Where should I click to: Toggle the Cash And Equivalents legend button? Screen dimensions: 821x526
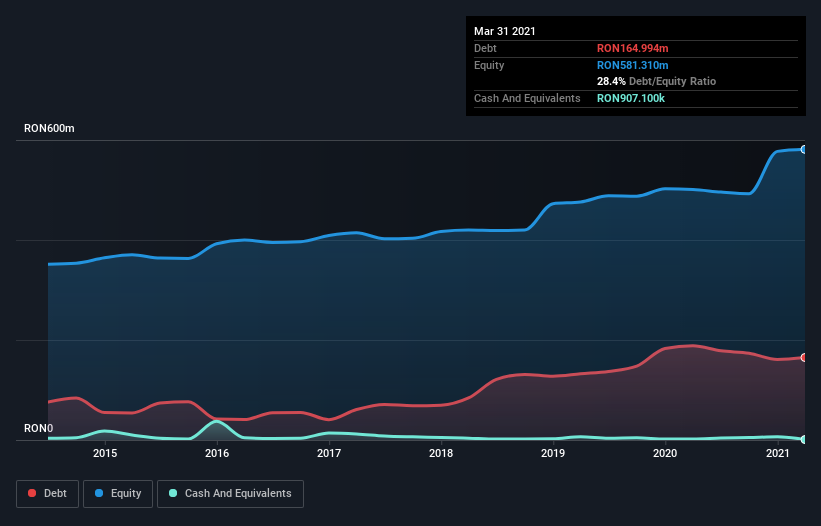(x=230, y=494)
